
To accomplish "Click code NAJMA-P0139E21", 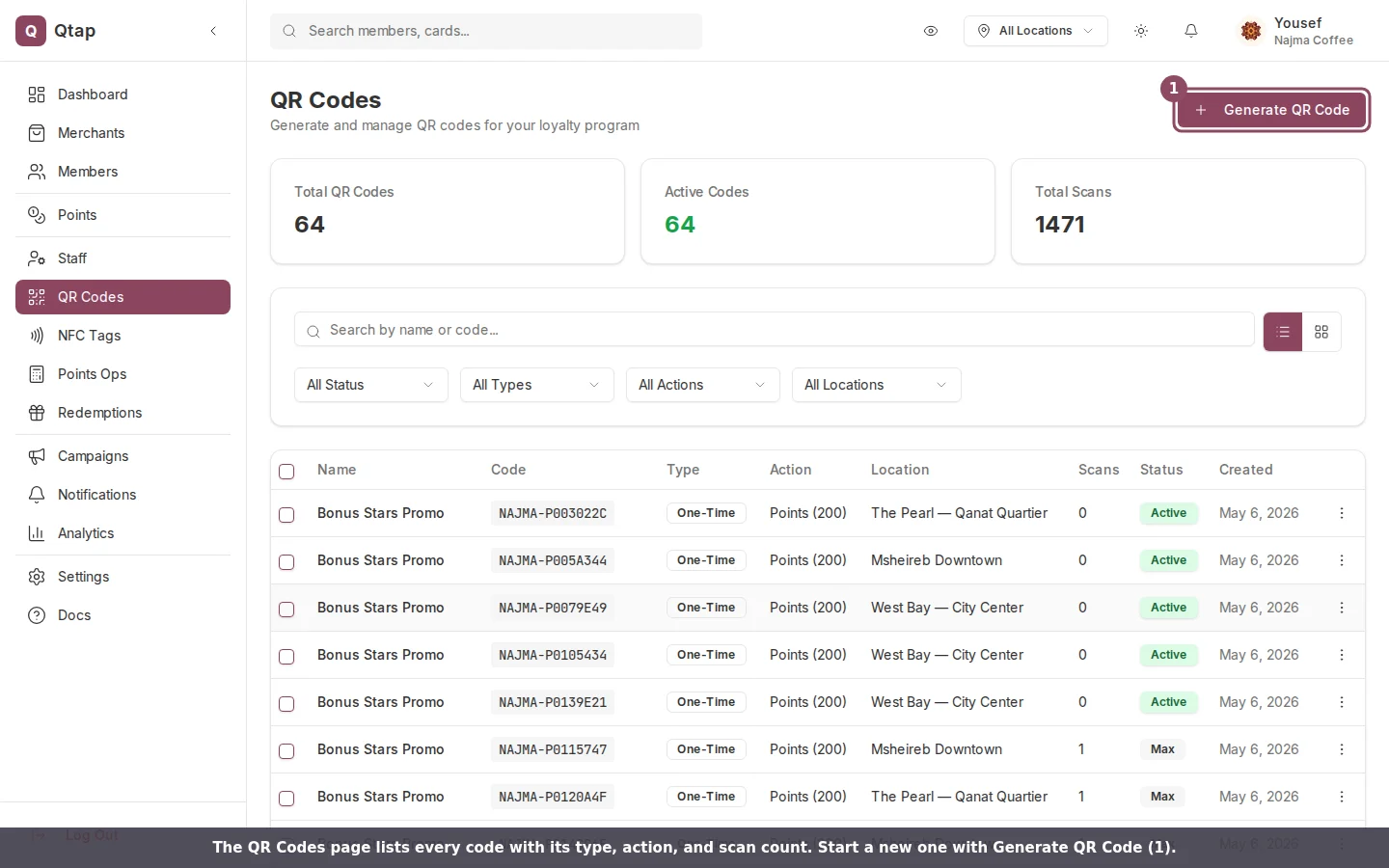I will 553,702.
